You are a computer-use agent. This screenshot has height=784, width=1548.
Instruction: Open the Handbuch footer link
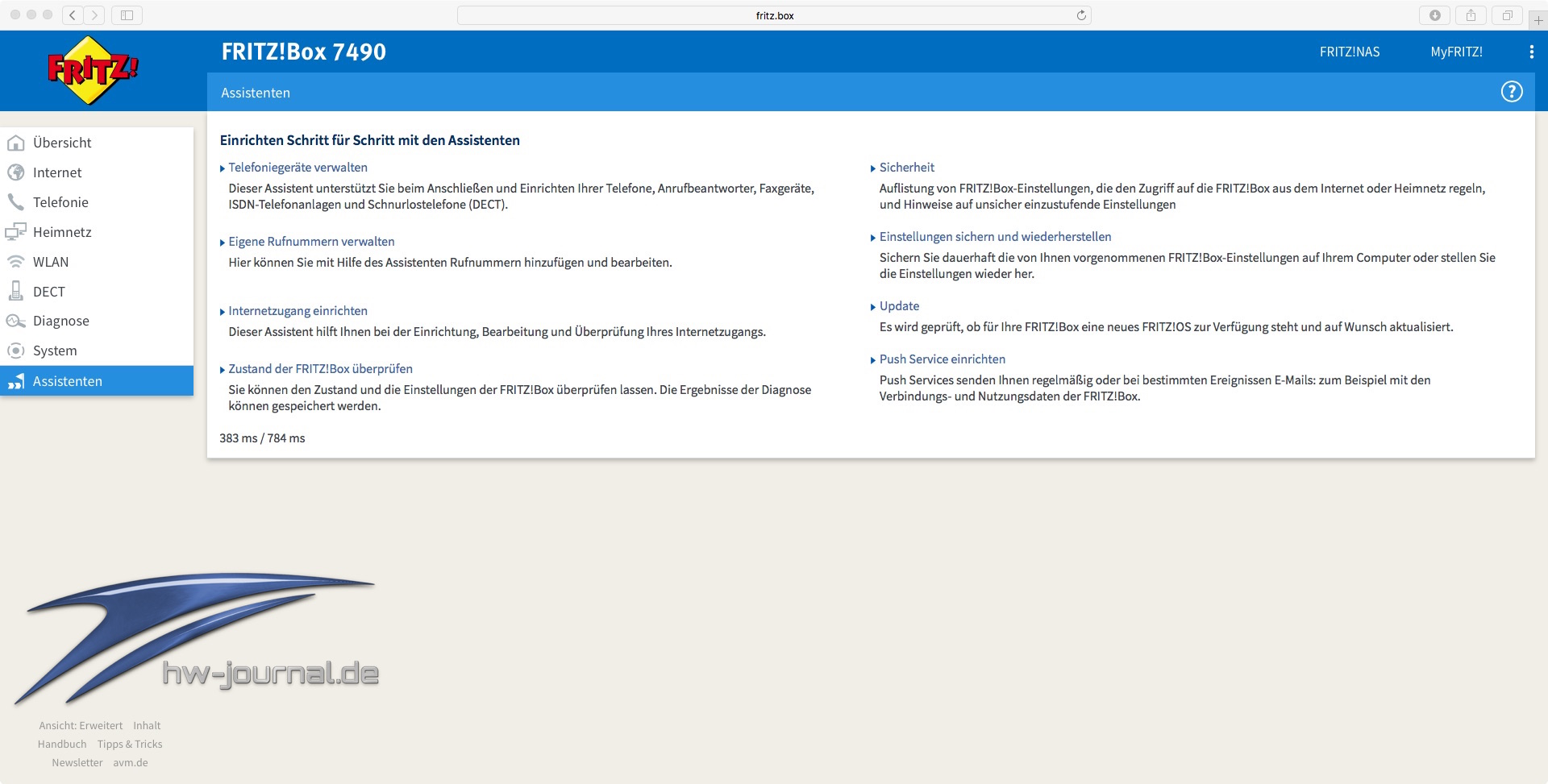point(62,745)
